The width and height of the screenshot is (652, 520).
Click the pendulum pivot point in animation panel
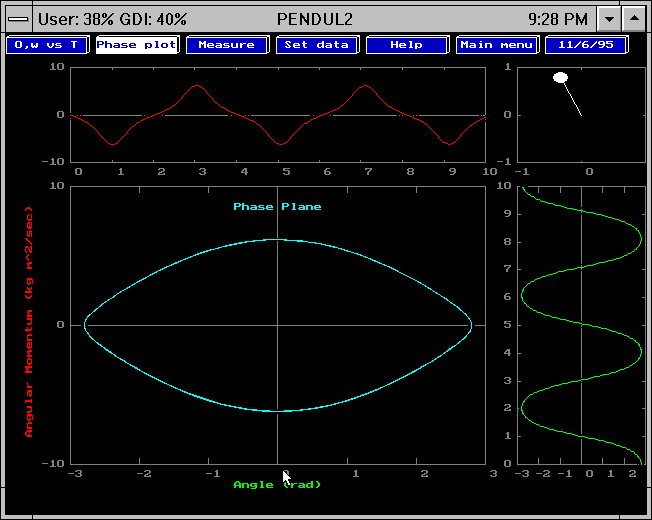tap(582, 115)
